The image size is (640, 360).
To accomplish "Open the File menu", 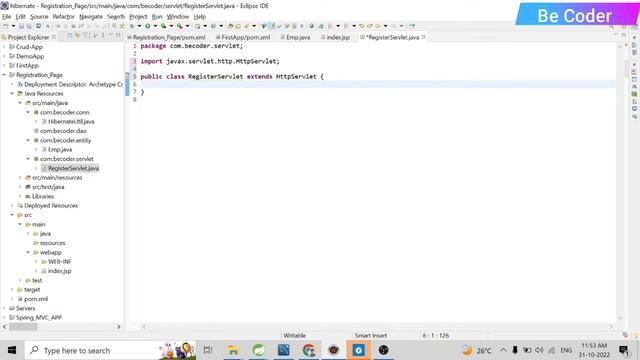I will 7,17.
